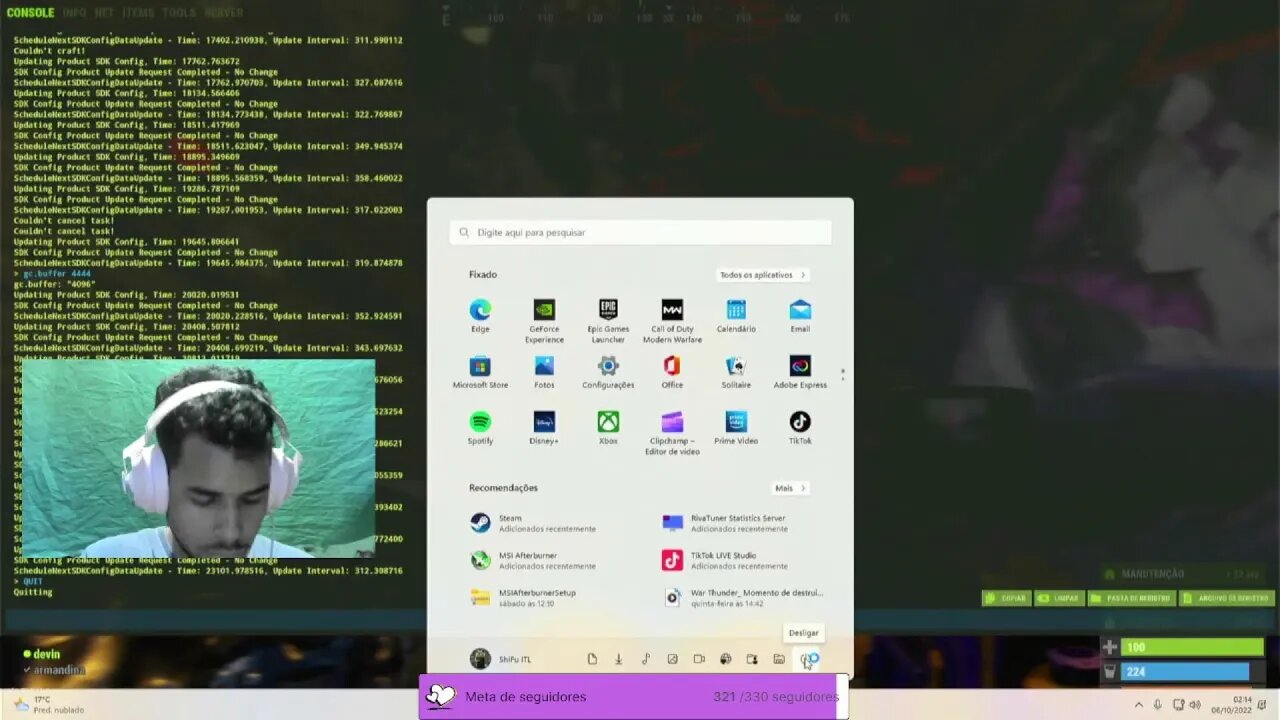The height and width of the screenshot is (720, 1280).
Task: Launch GeForce Experience from Start menu
Action: [x=544, y=320]
